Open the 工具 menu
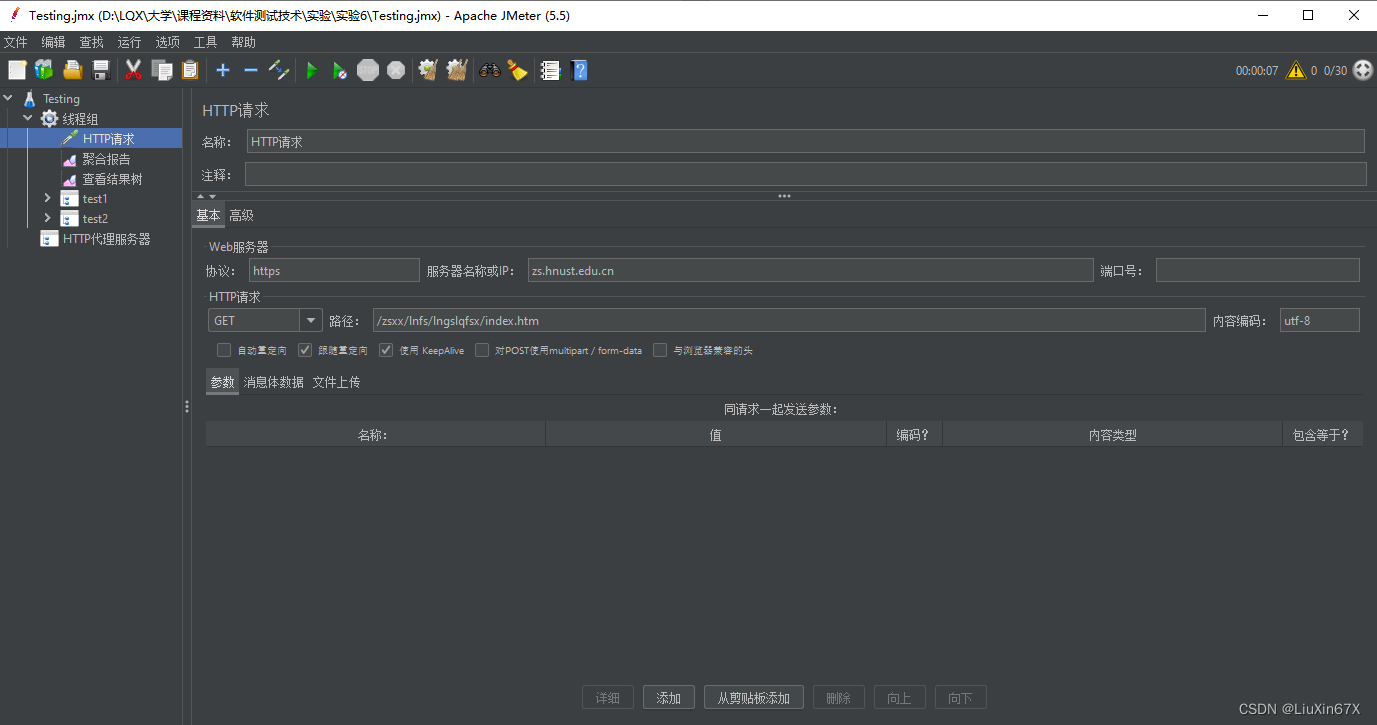Screen dimensions: 1377x725 coord(206,42)
